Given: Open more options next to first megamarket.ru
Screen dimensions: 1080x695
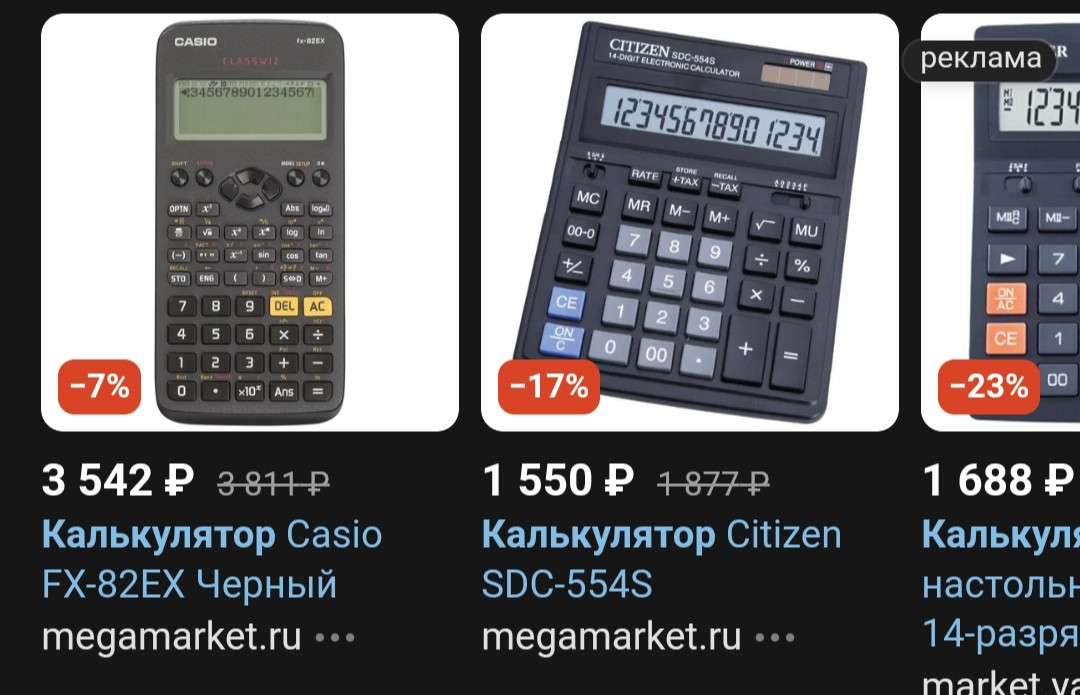Looking at the screenshot, I should point(335,638).
